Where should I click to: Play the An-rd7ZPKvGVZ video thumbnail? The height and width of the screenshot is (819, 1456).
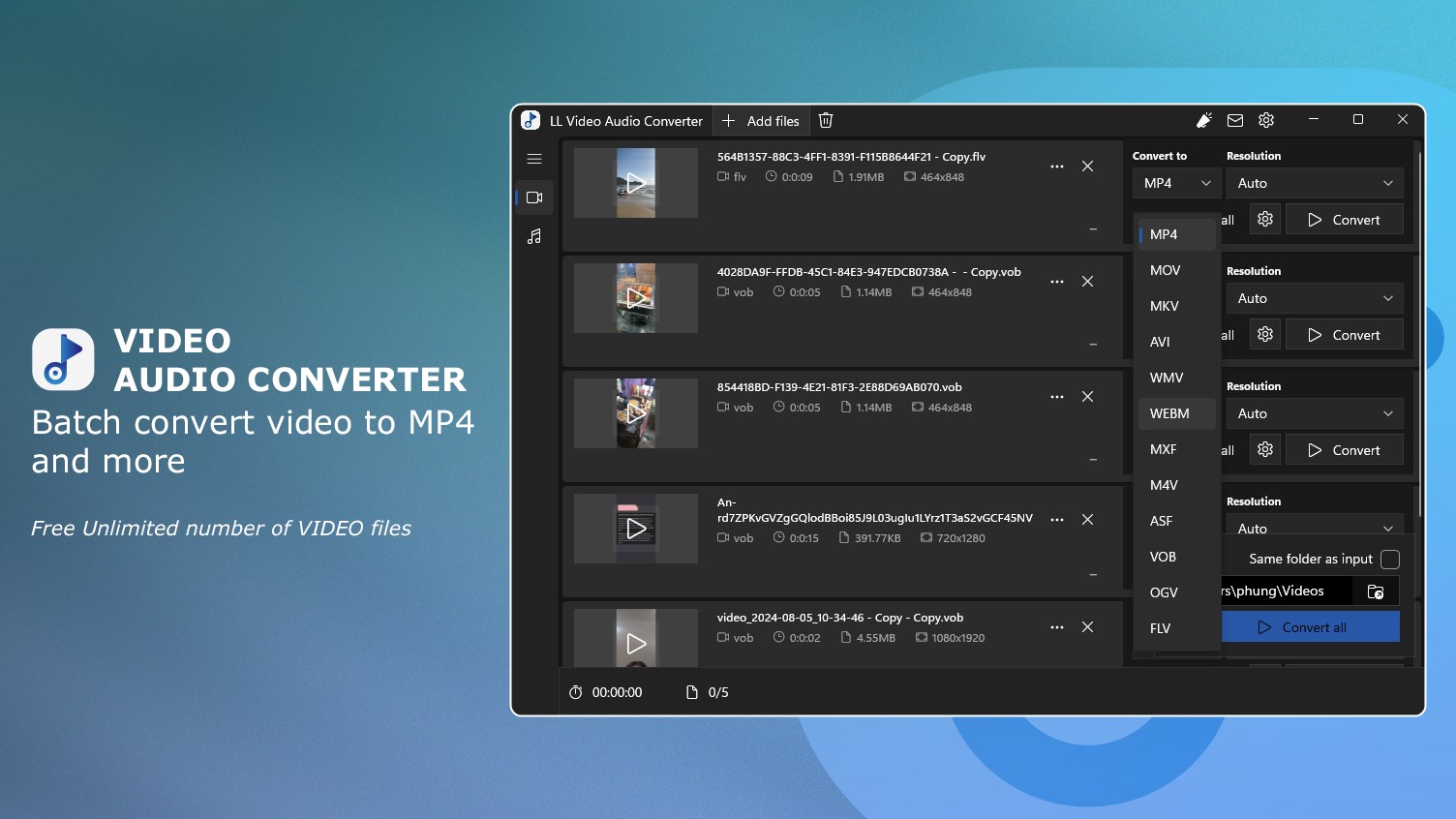tap(636, 529)
